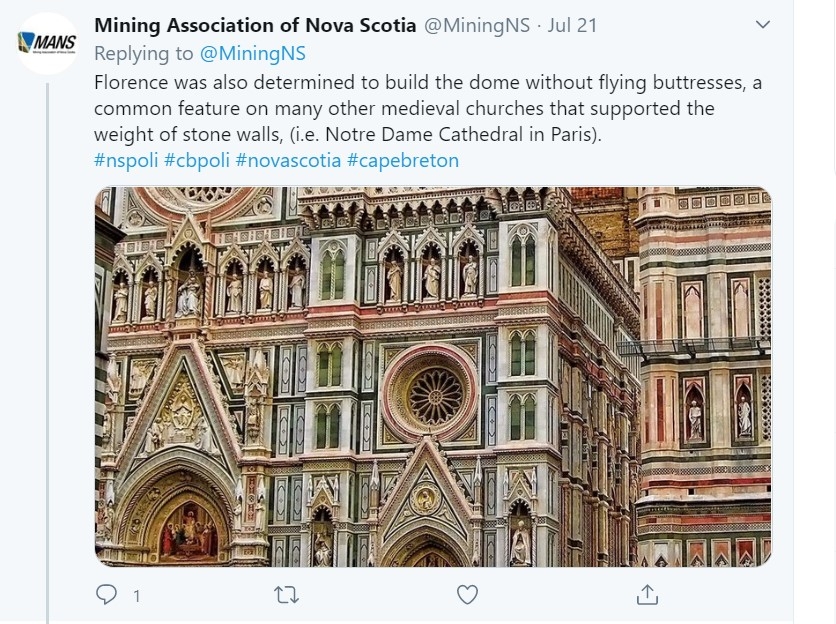Open the Jul 21 timestamp link
Image resolution: width=836 pixels, height=624 pixels.
[571, 25]
